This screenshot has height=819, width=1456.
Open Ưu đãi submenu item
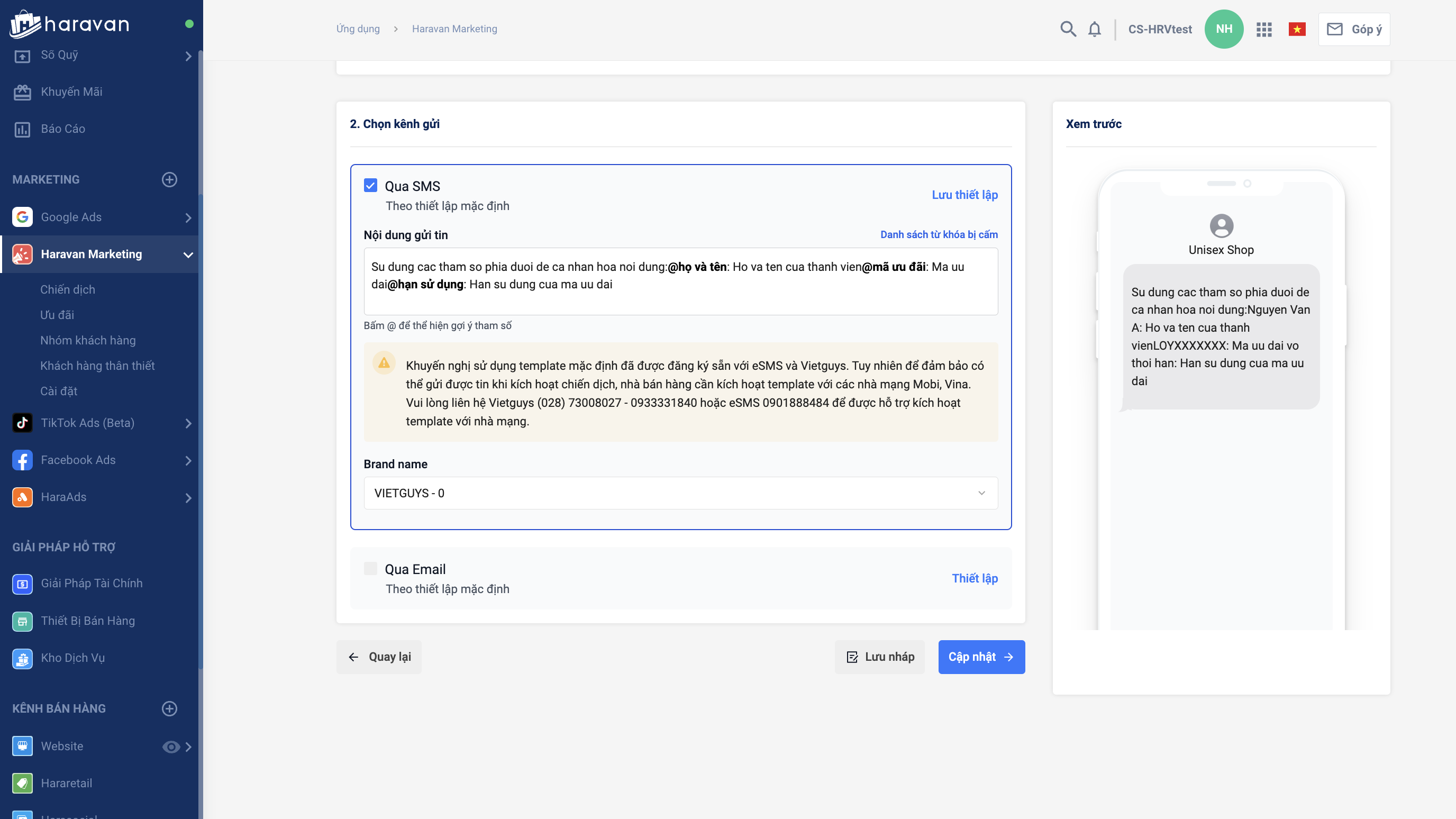(57, 315)
